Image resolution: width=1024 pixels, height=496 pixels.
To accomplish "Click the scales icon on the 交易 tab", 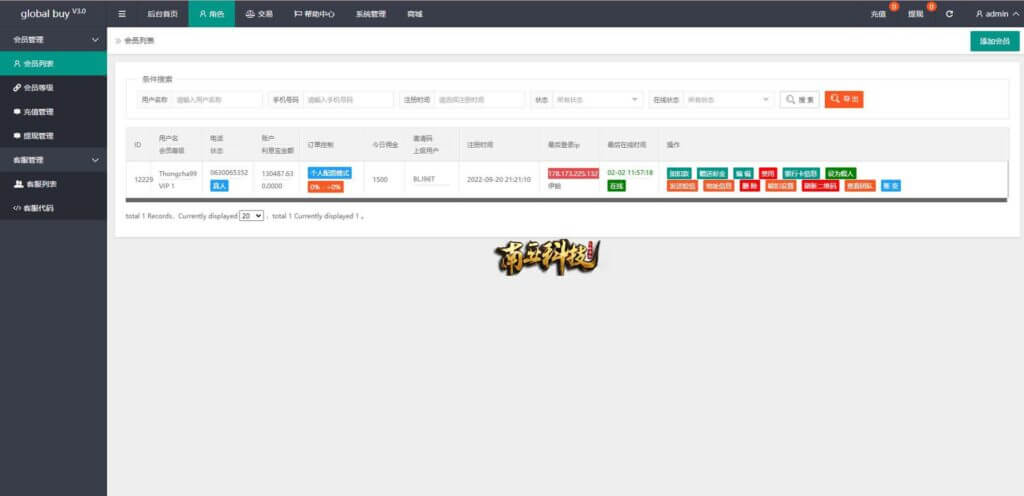I will click(x=250, y=14).
